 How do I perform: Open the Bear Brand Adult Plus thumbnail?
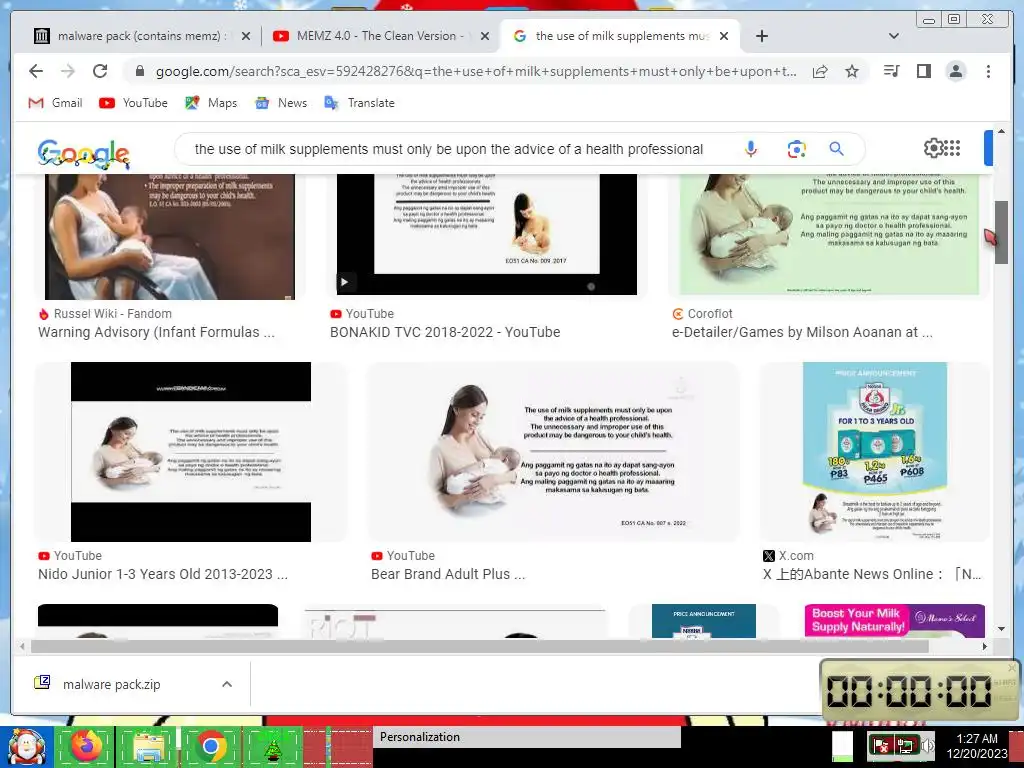(x=554, y=451)
